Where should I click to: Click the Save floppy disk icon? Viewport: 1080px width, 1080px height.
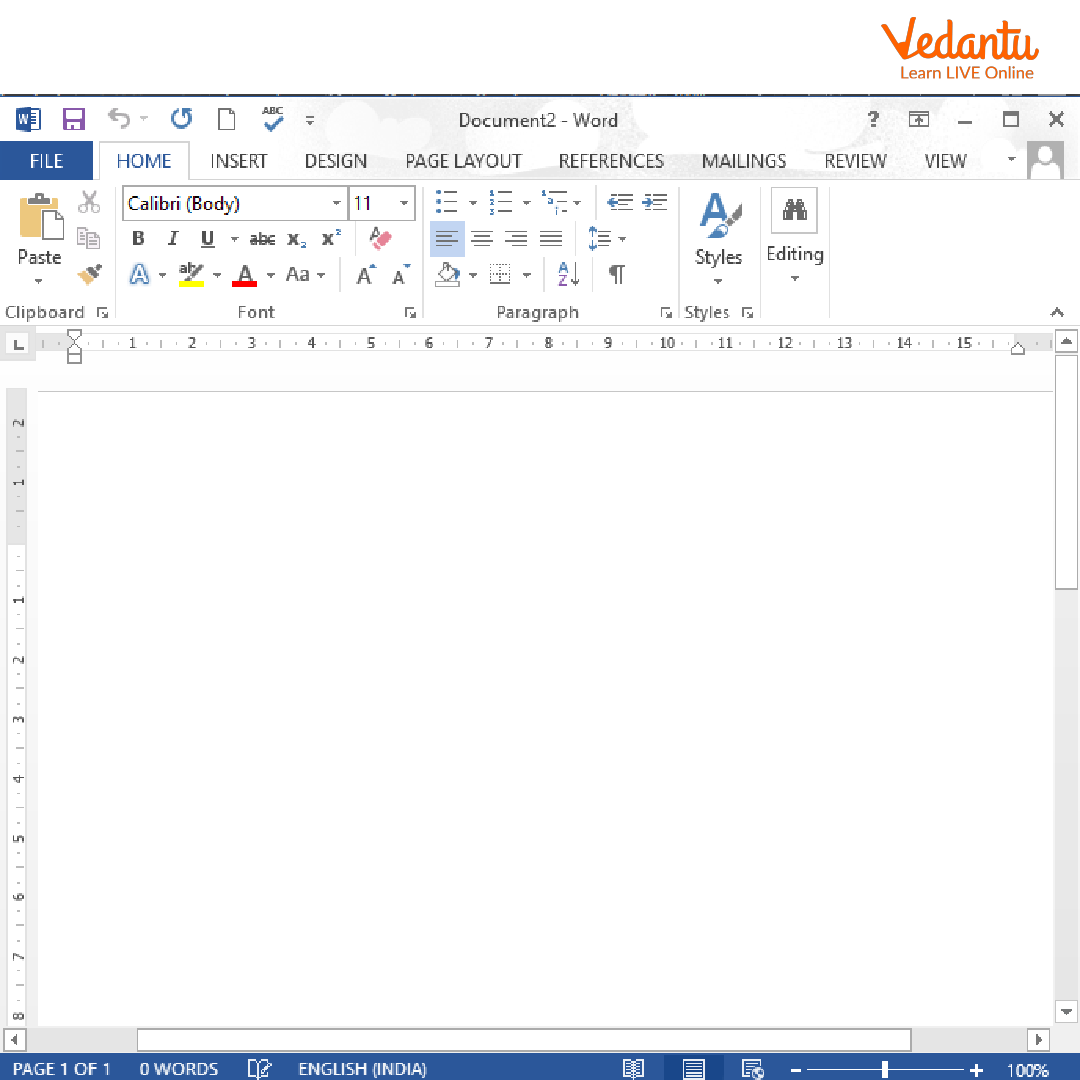click(x=73, y=120)
